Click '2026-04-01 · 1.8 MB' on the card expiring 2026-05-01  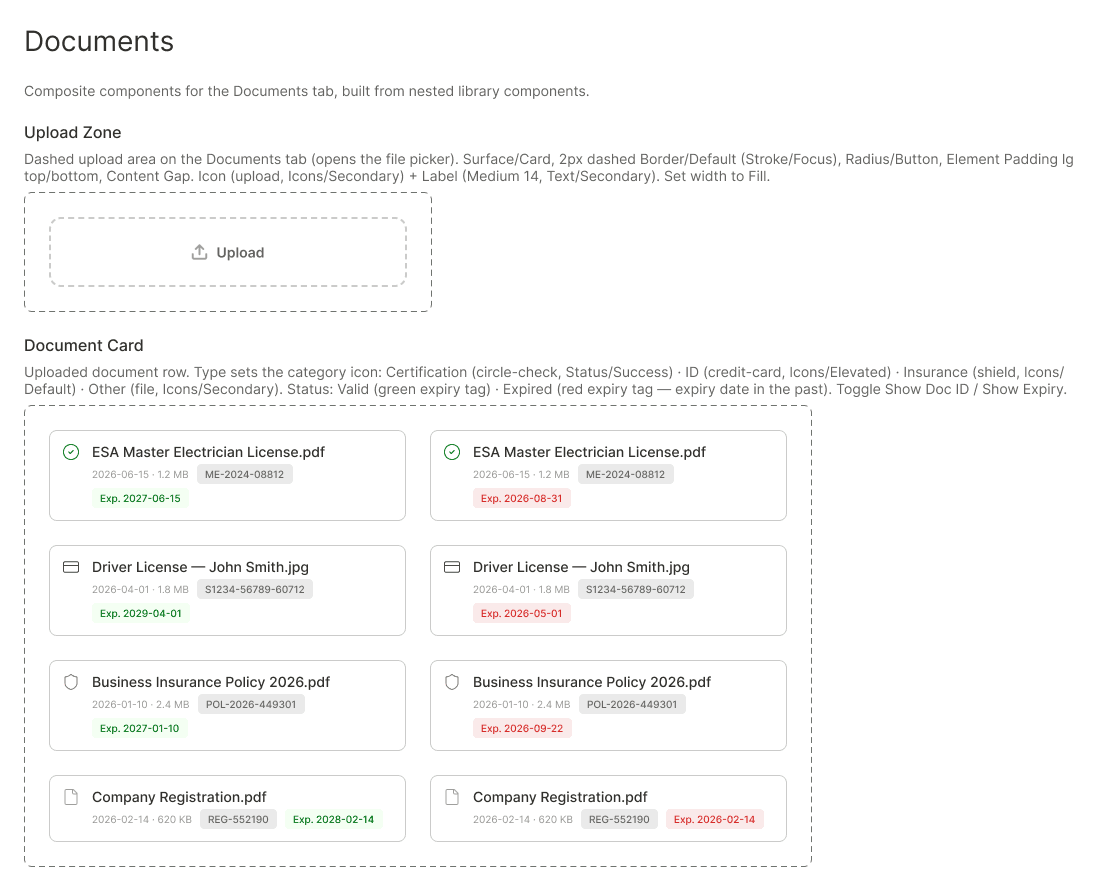(x=521, y=589)
